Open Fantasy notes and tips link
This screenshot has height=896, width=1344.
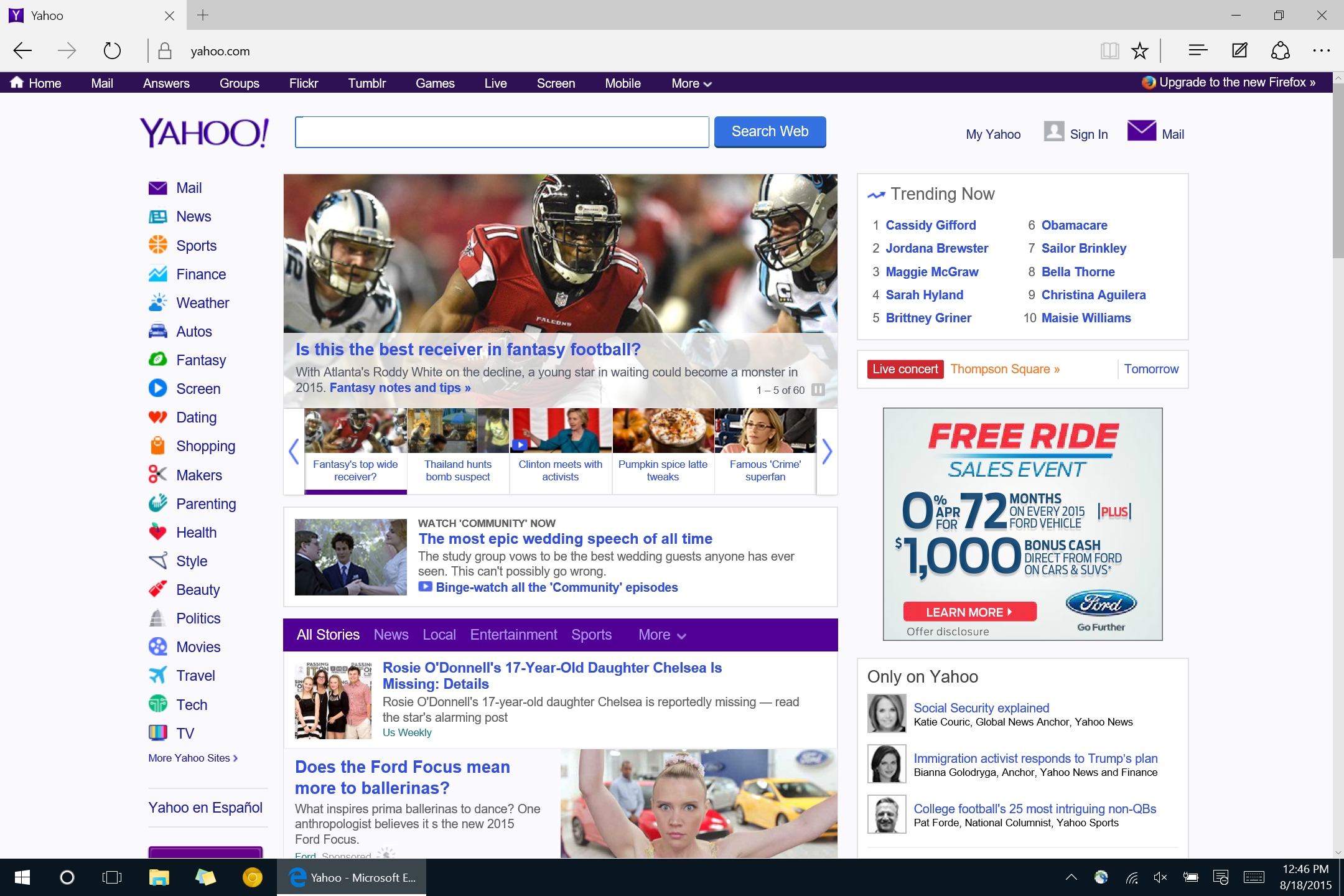(400, 388)
